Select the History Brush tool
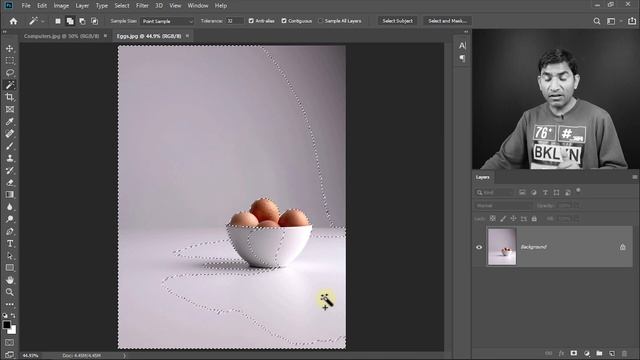The height and width of the screenshot is (360, 640). [10, 170]
